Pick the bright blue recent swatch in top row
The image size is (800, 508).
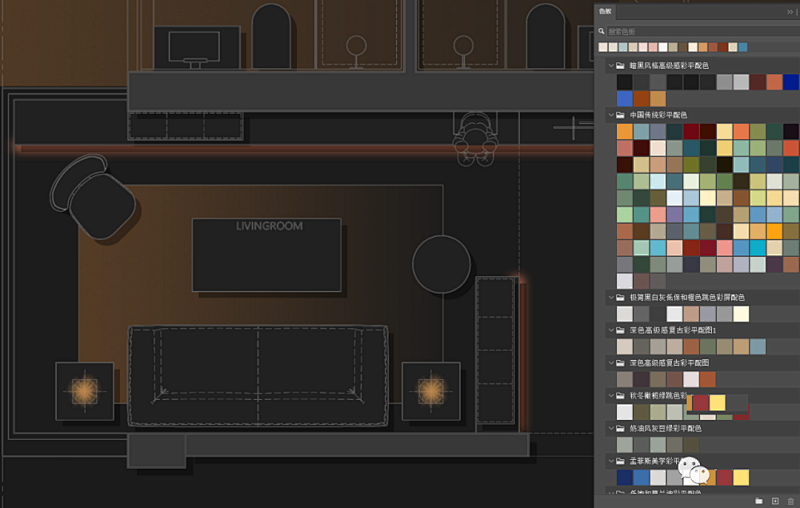click(x=743, y=47)
